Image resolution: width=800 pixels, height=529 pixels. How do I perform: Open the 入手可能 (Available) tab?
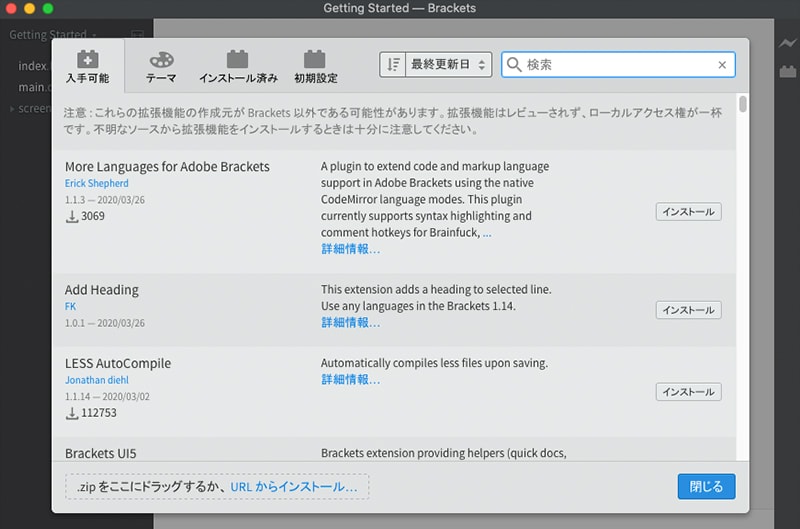pos(88,66)
